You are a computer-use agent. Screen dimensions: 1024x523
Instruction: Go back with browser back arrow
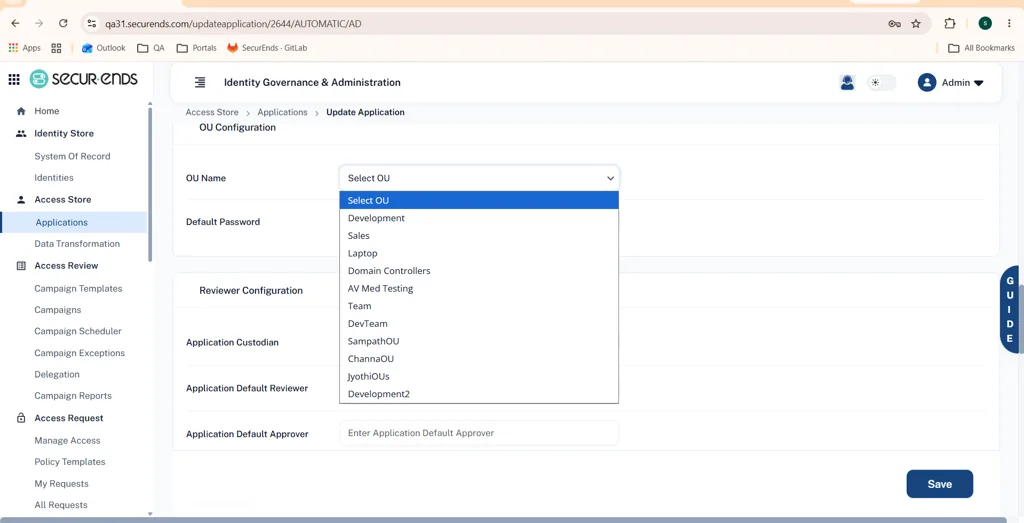[15, 24]
